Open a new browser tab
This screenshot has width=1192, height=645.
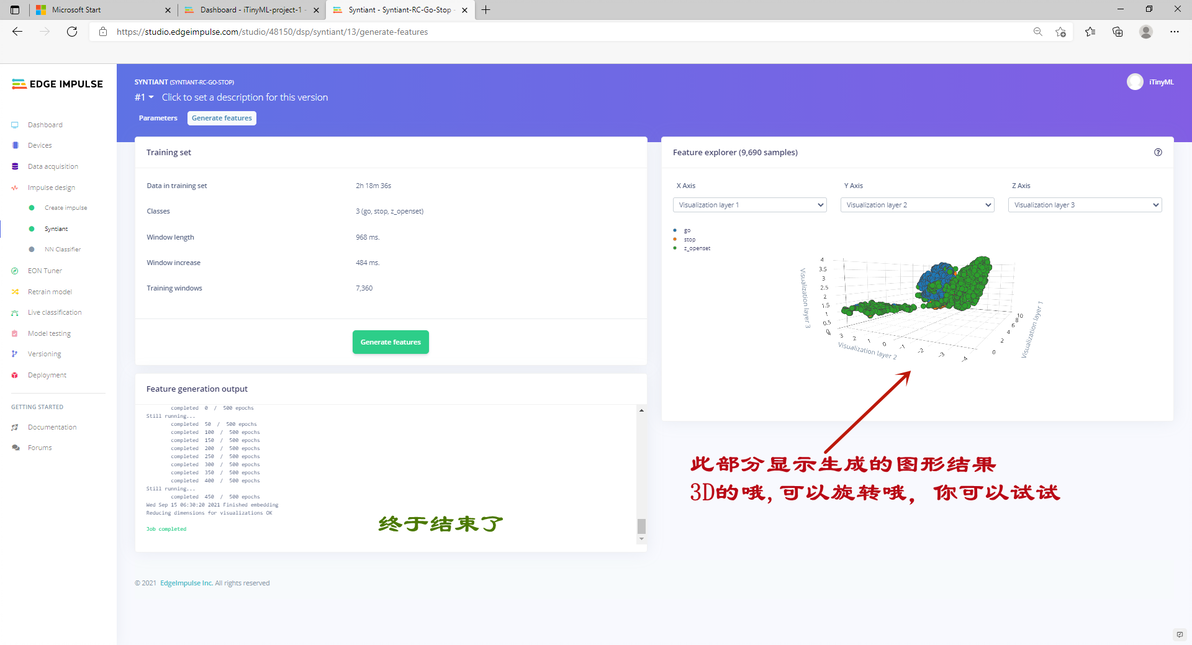(486, 10)
